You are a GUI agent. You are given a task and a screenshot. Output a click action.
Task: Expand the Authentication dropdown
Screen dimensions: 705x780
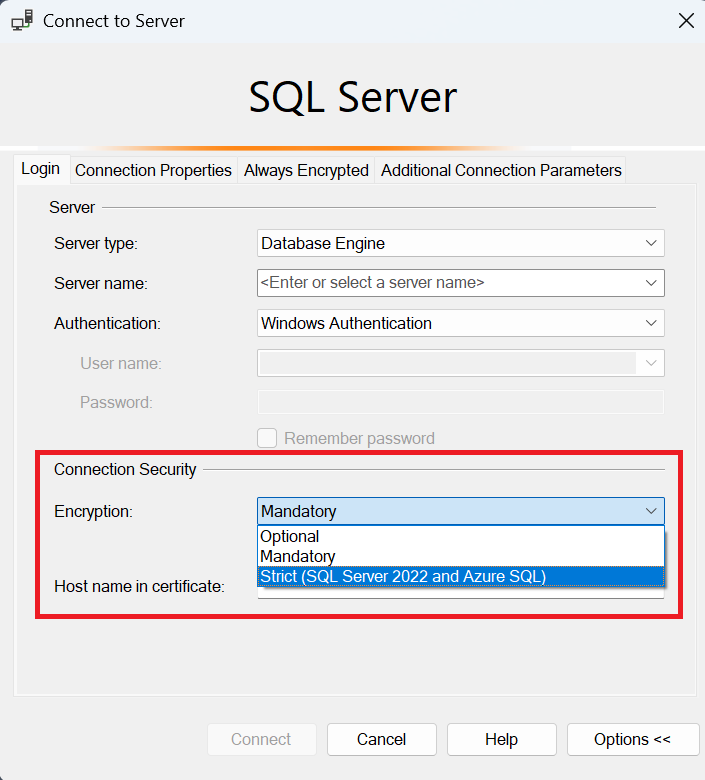[460, 323]
